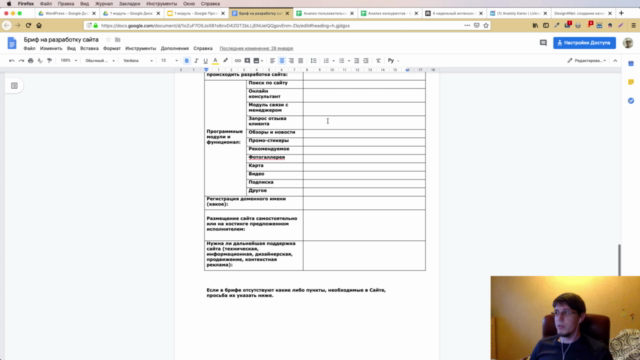Screen dimensions: 640x360
Task: Open the zoom level dropdown
Action: click(x=69, y=61)
